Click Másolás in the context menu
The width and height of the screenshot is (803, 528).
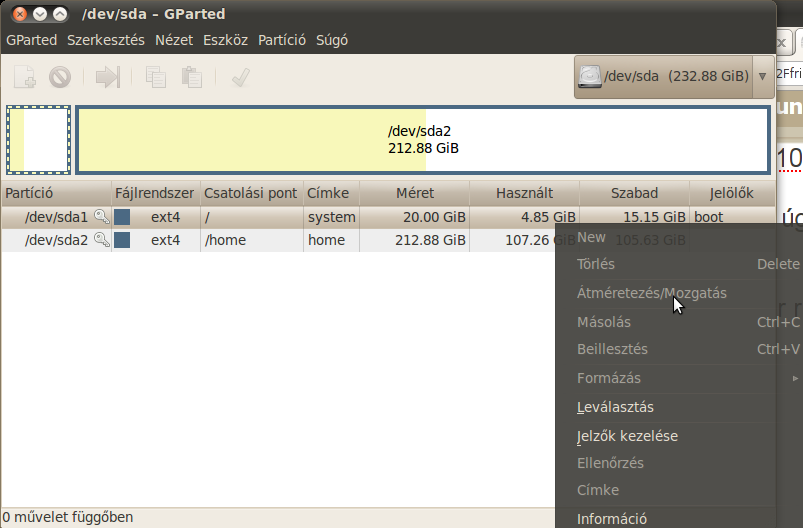pos(604,322)
